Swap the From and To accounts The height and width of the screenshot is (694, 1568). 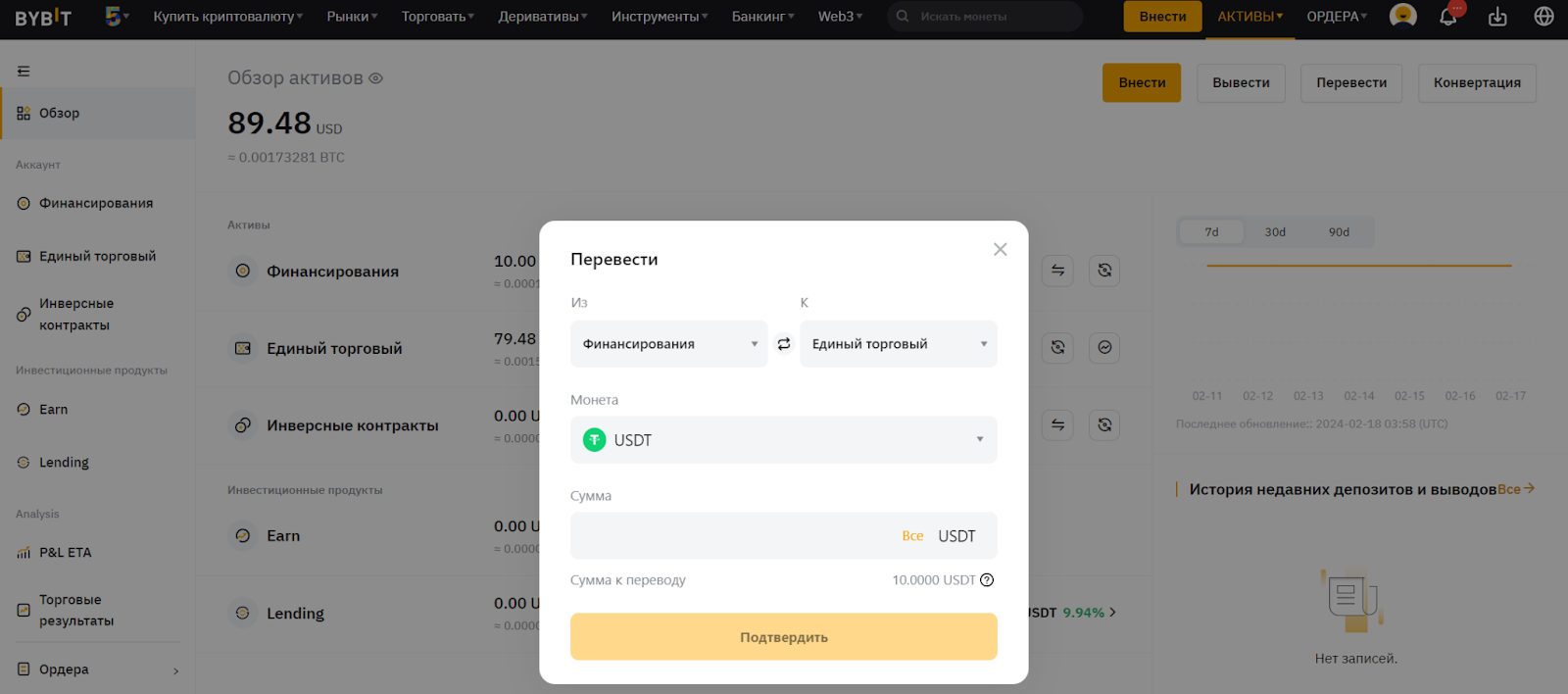click(784, 344)
